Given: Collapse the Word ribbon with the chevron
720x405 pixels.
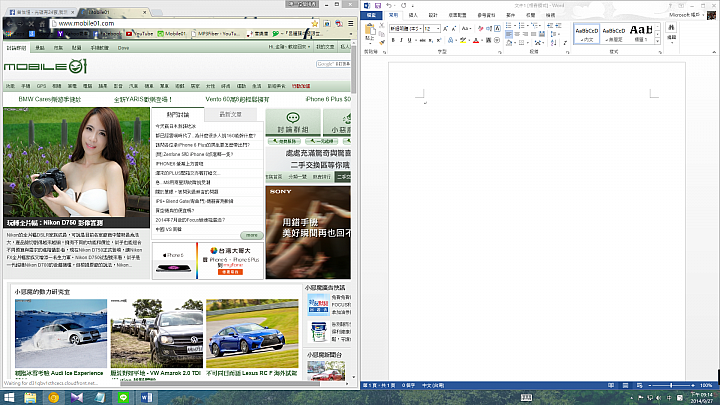Looking at the screenshot, I should coord(714,52).
